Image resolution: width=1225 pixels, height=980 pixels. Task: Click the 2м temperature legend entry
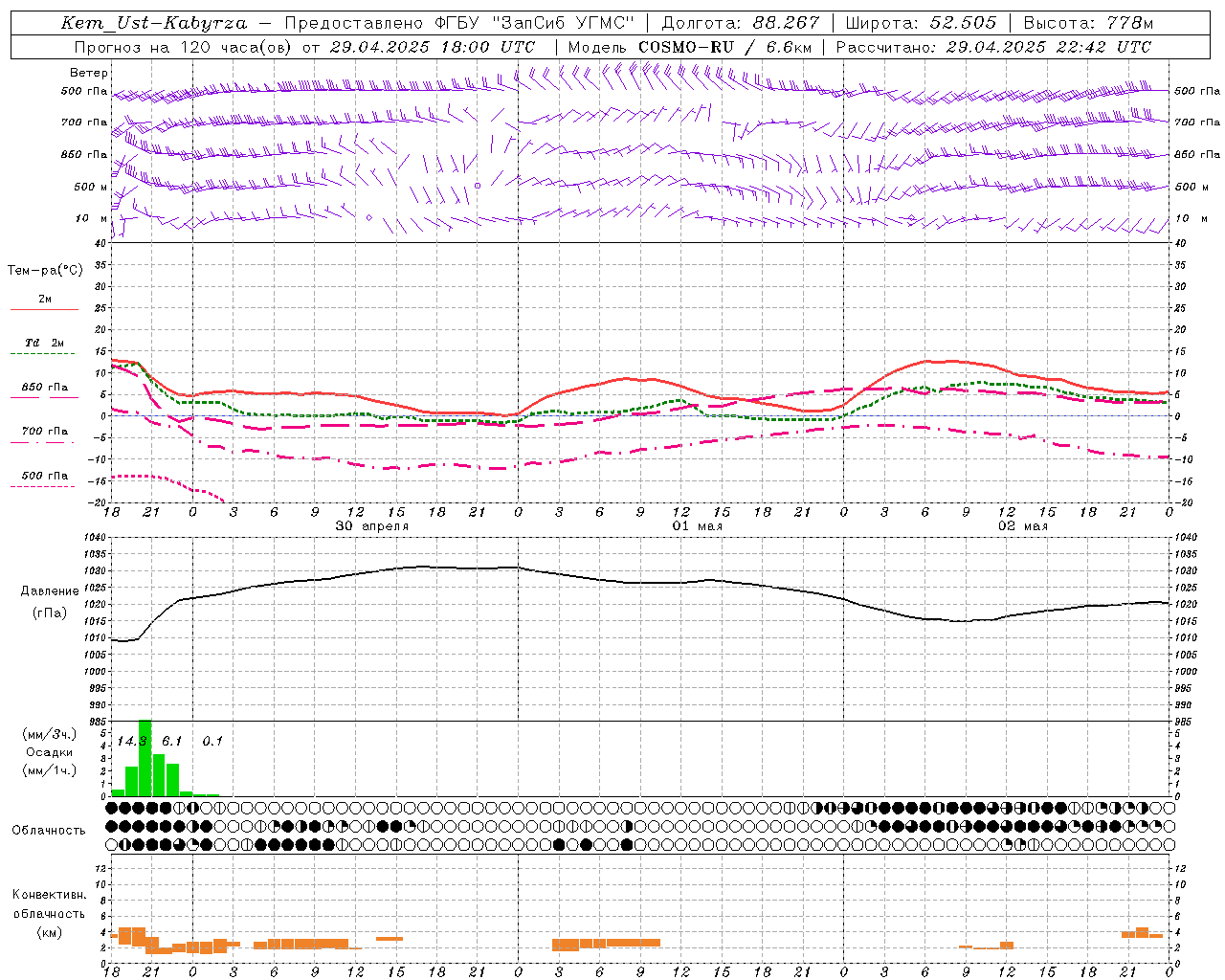(45, 300)
